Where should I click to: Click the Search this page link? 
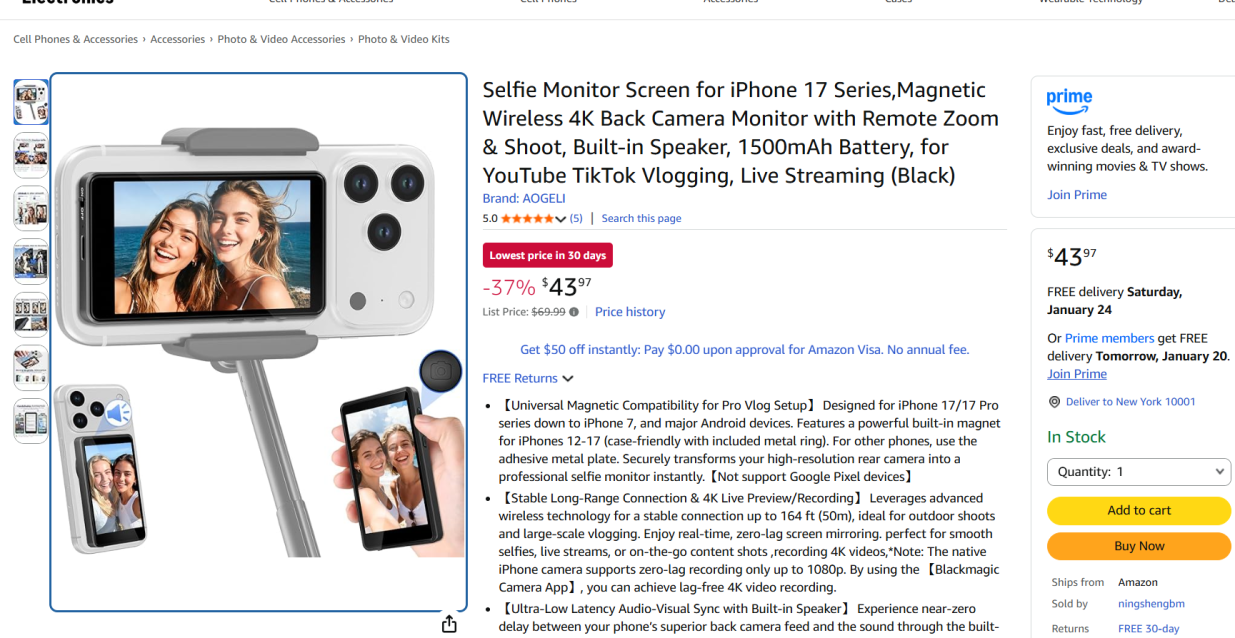641,218
